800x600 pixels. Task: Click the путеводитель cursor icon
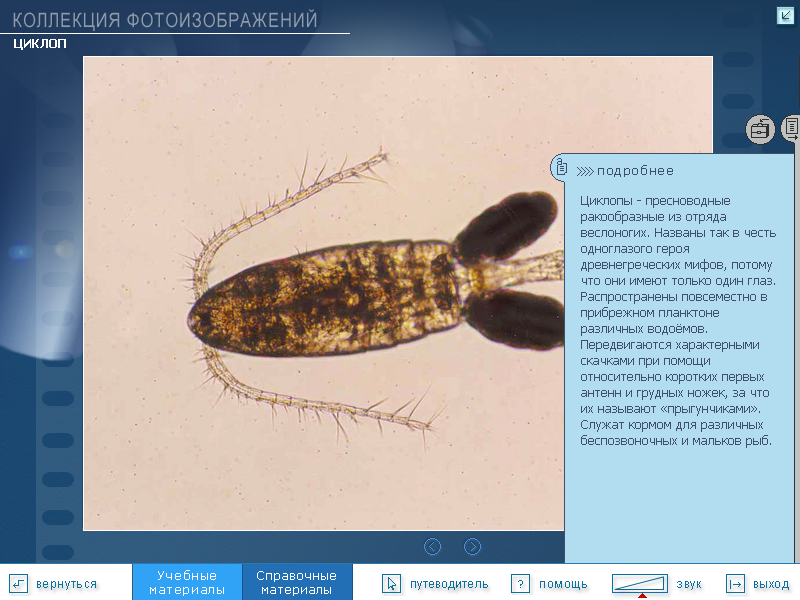coord(391,583)
